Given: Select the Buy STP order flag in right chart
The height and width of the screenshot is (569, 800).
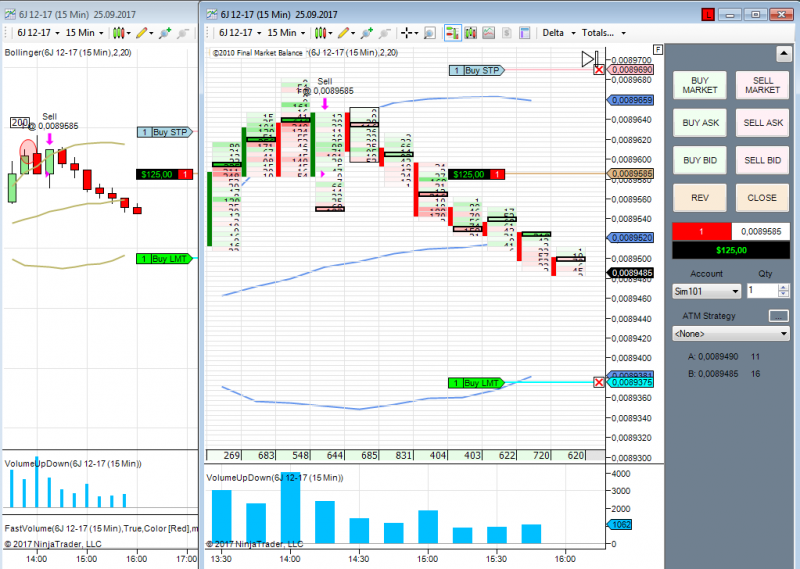Looking at the screenshot, I should pyautogui.click(x=477, y=70).
